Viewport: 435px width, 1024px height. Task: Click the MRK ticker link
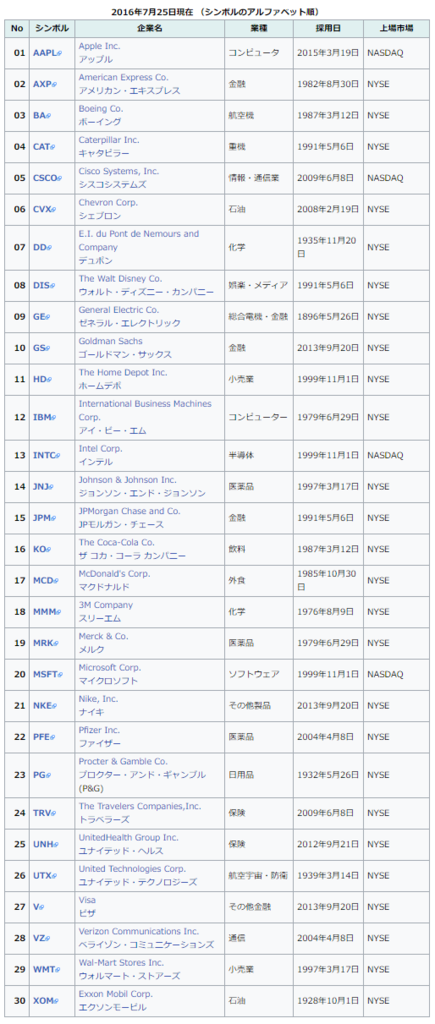(44, 643)
